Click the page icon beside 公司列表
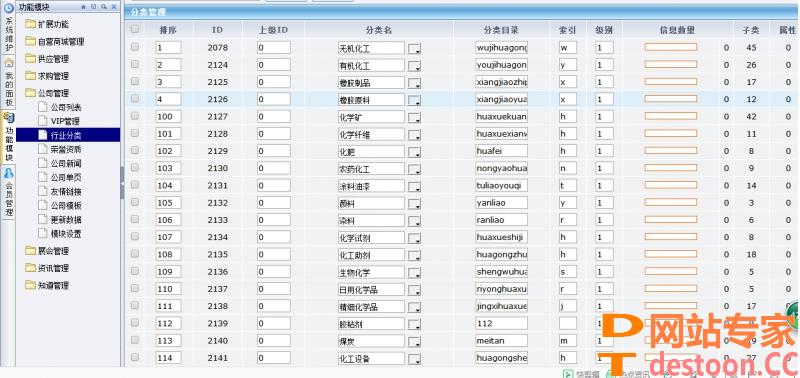Image resolution: width=800 pixels, height=378 pixels. coord(42,107)
